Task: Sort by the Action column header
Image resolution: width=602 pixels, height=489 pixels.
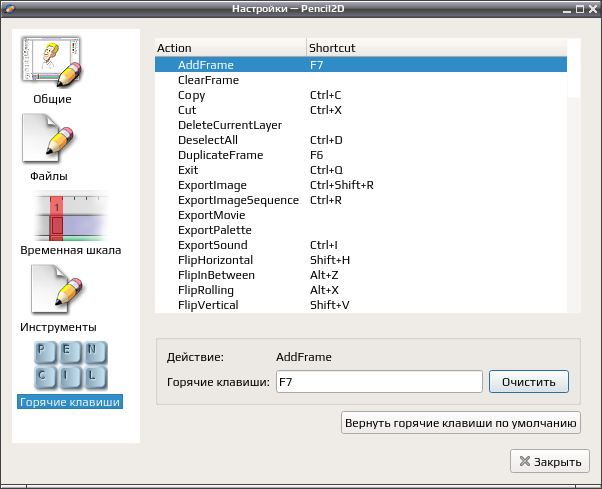Action: [231, 48]
